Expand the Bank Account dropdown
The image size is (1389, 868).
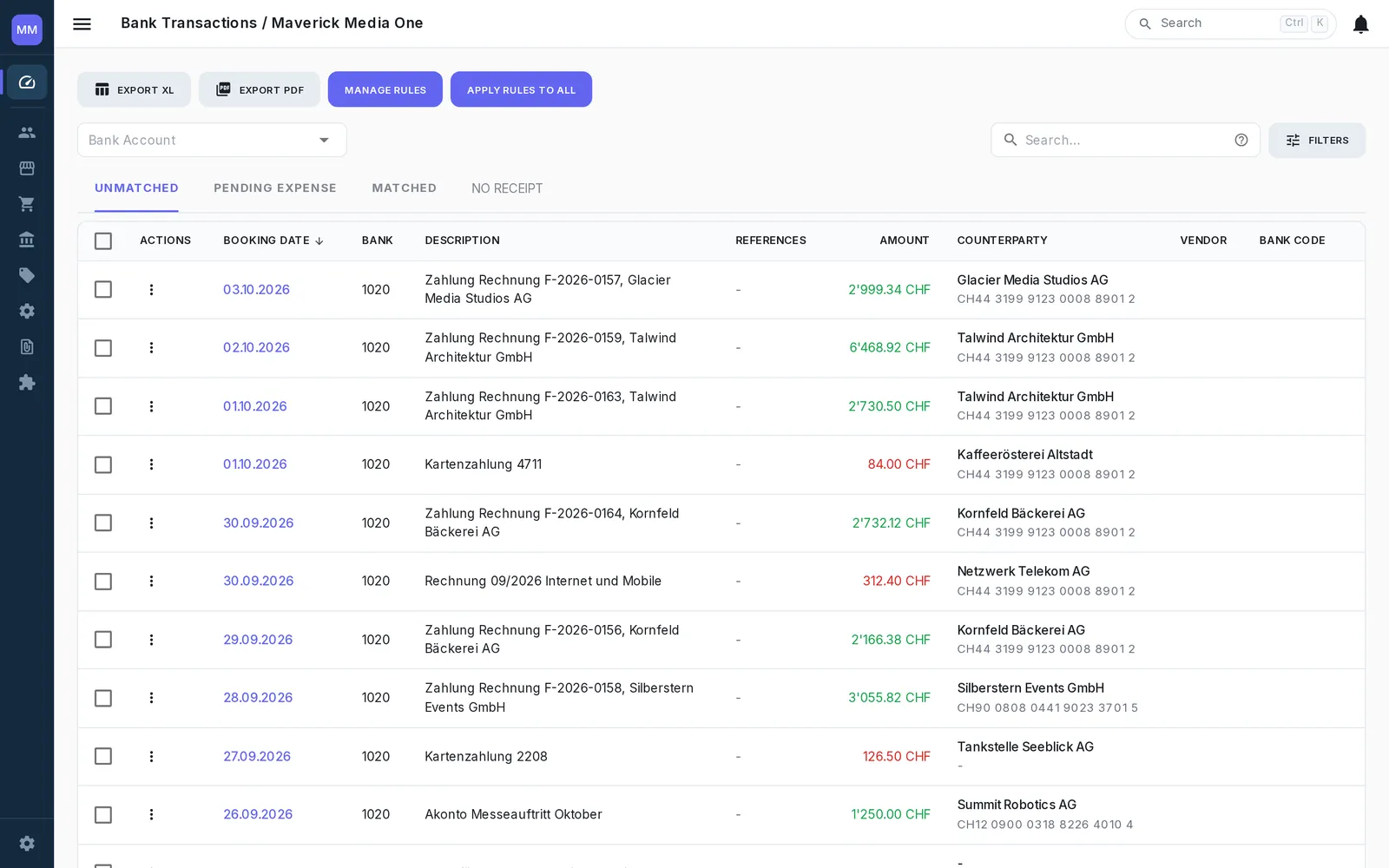(212, 140)
